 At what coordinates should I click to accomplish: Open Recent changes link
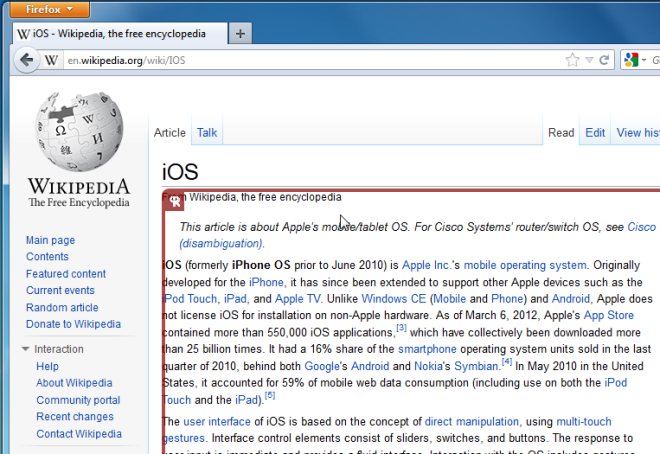pos(75,417)
